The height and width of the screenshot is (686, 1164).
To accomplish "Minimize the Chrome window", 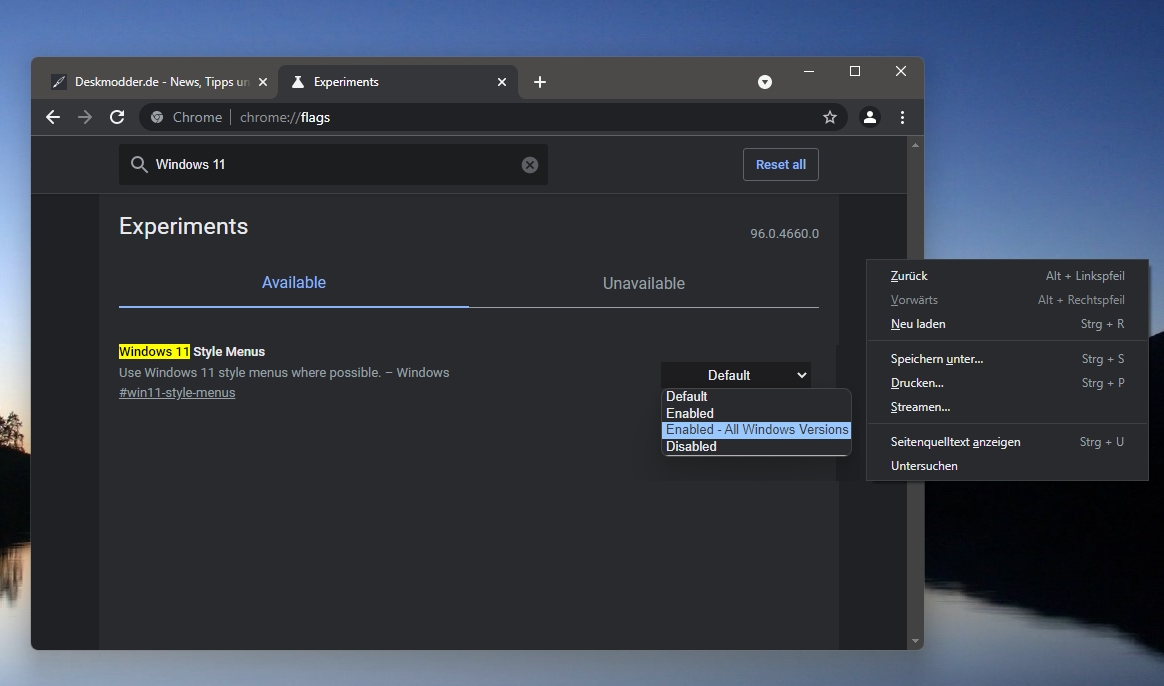I will point(809,71).
